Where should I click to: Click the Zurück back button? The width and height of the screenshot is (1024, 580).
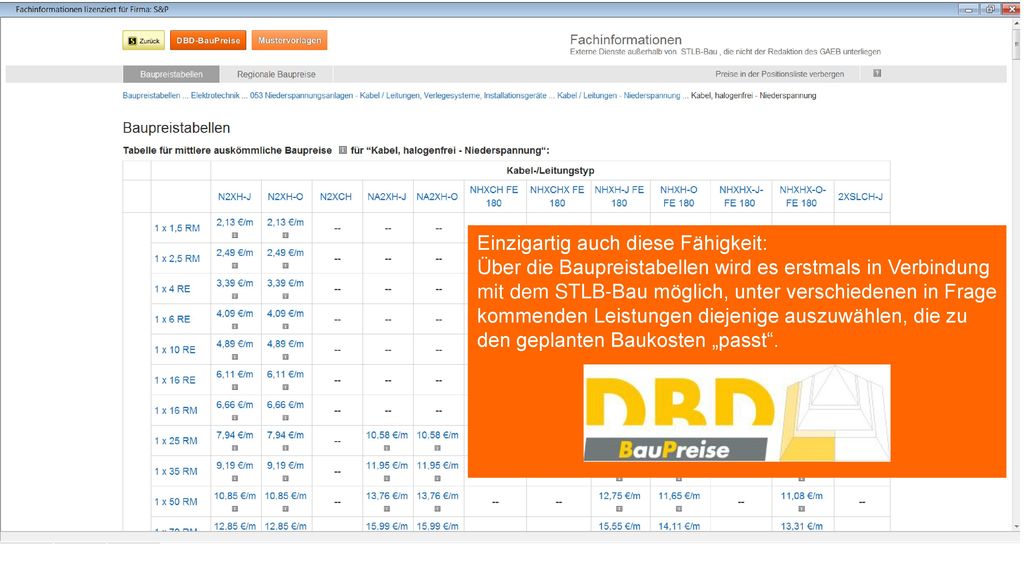coord(144,40)
